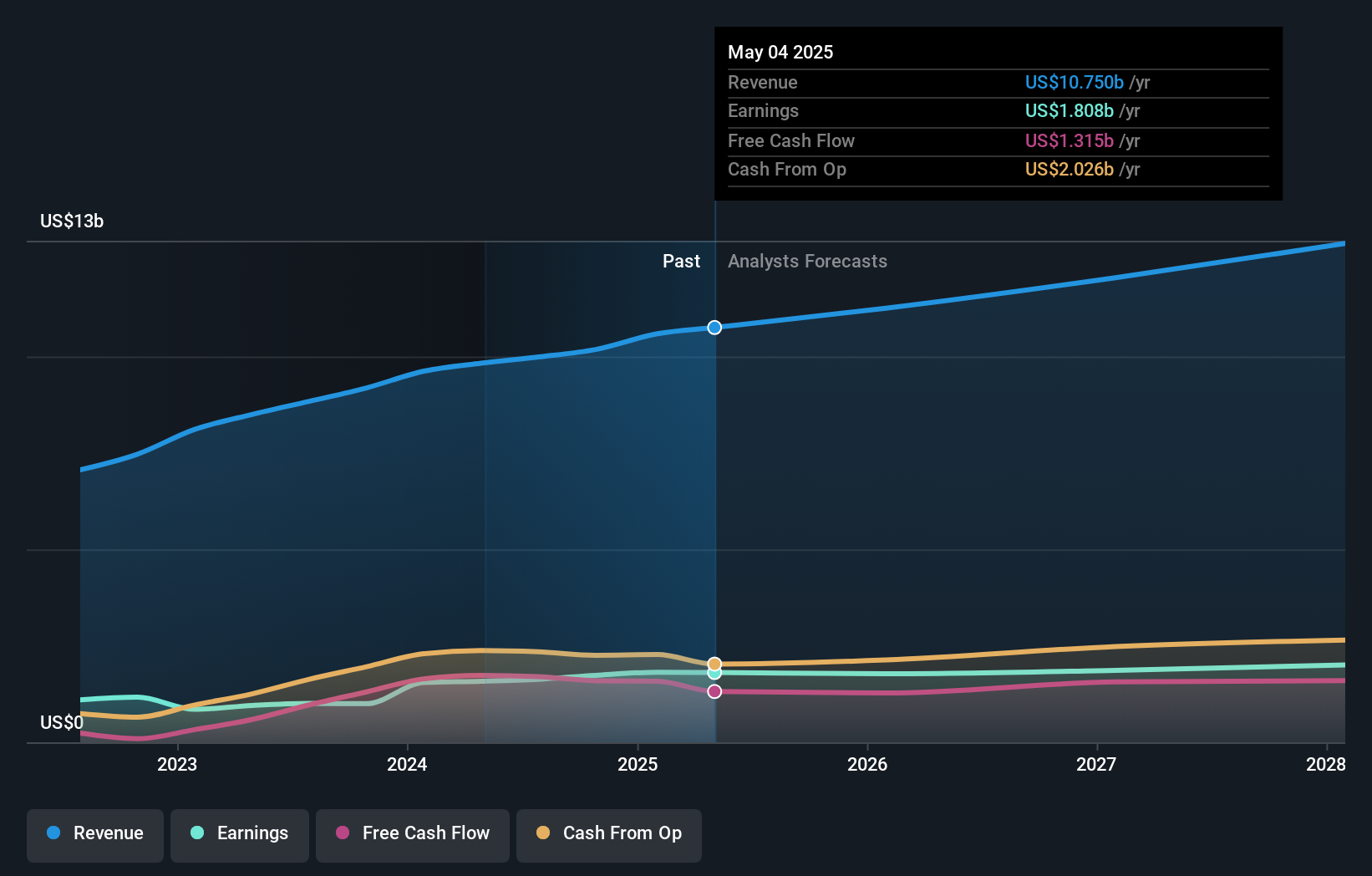Click the Analysts Forecasts label
Image resolution: width=1372 pixels, height=876 pixels.
click(807, 262)
